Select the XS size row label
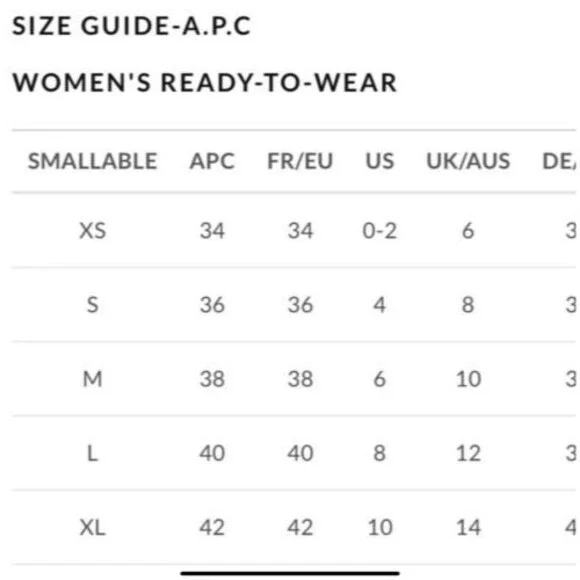The width and height of the screenshot is (580, 580). [x=93, y=230]
